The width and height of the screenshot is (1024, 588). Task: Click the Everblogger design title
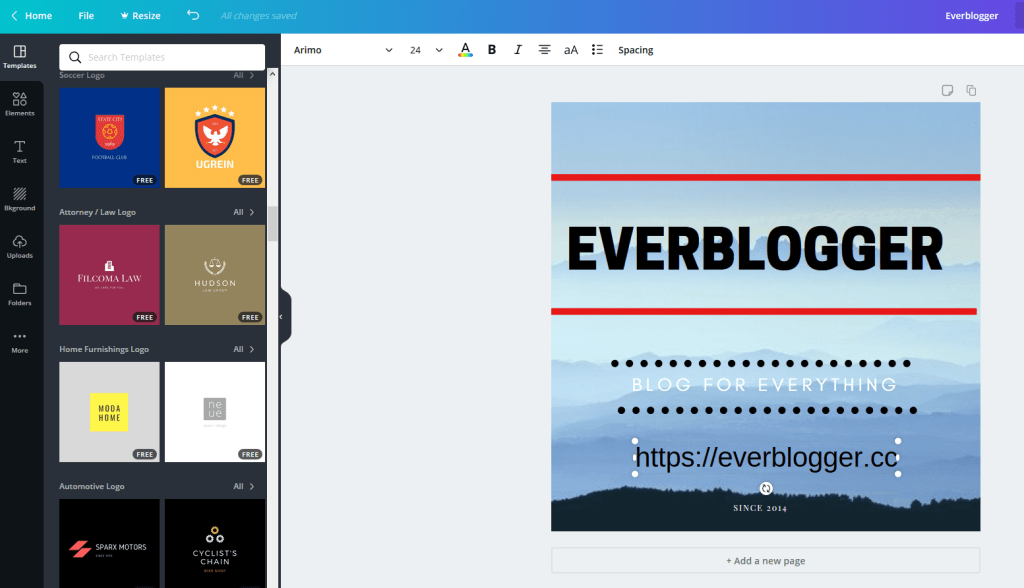tap(971, 16)
